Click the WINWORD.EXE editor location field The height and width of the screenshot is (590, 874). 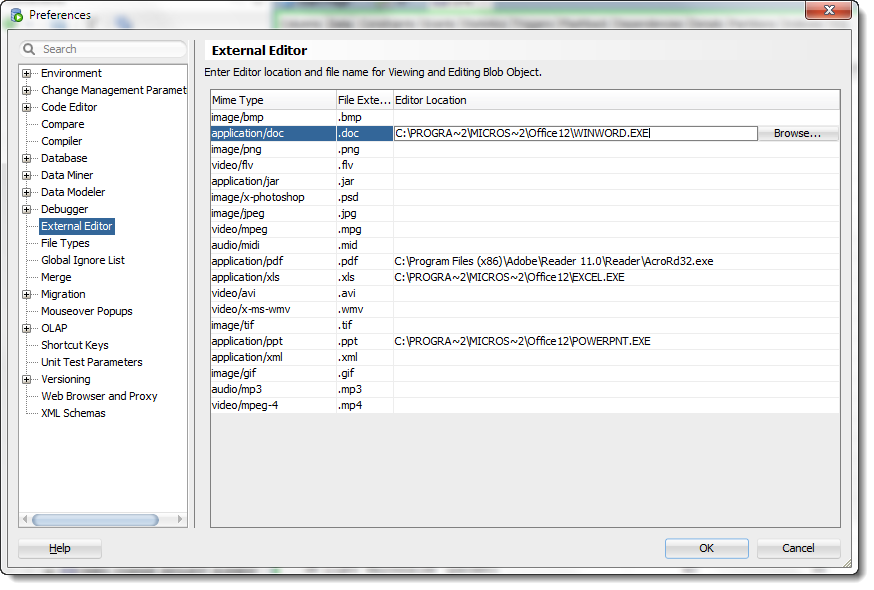(x=575, y=134)
